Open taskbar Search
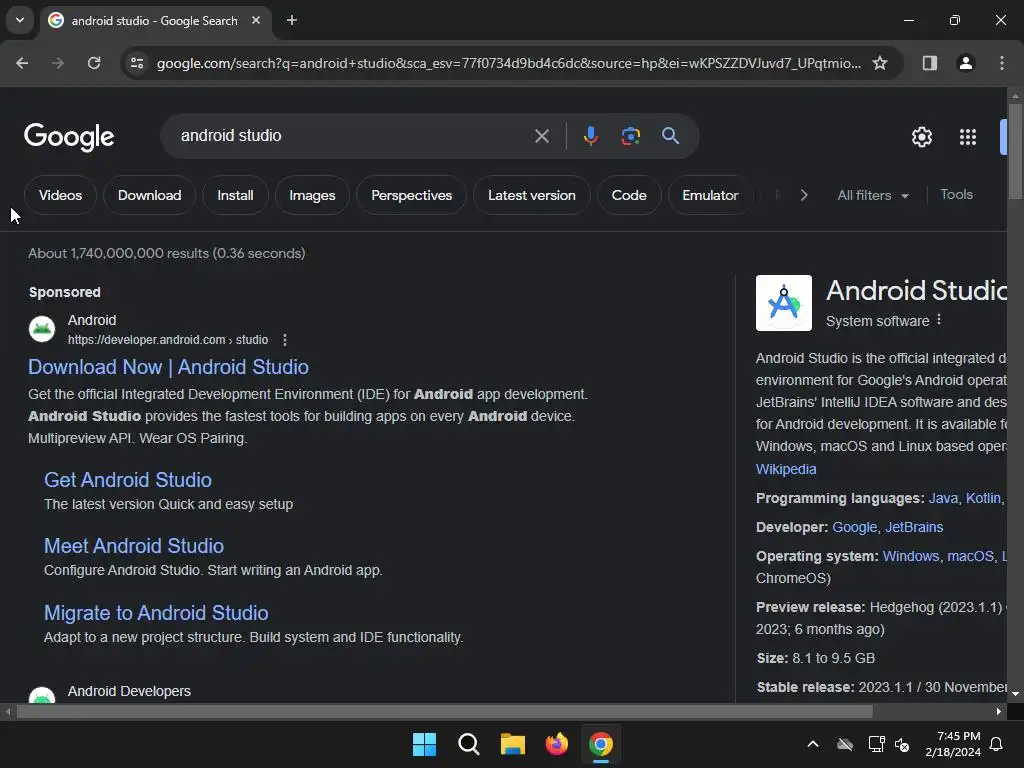 (x=468, y=744)
